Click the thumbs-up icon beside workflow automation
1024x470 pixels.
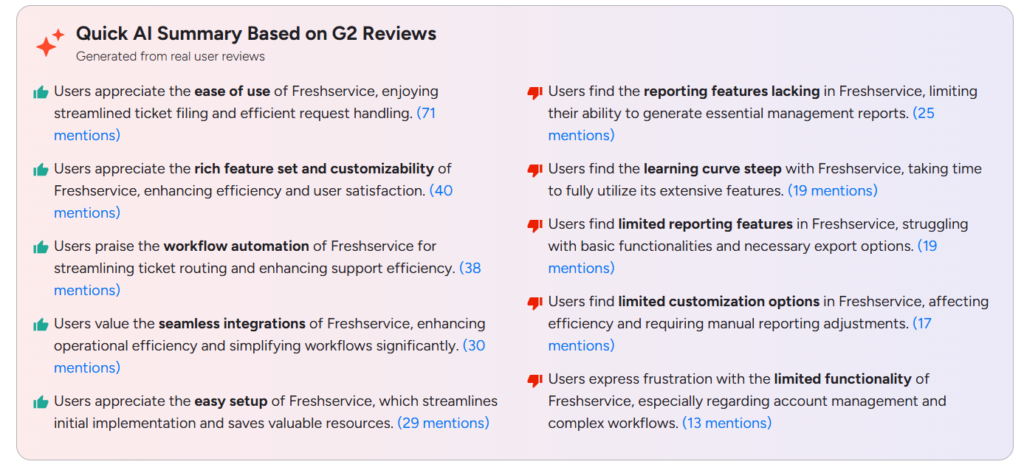(x=41, y=247)
